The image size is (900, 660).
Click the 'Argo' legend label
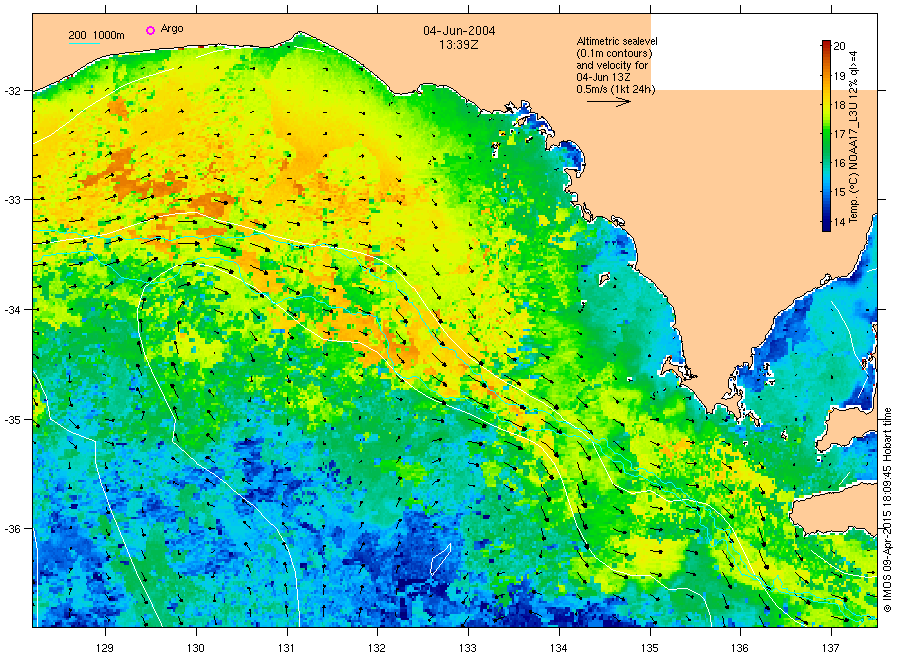pos(172,29)
